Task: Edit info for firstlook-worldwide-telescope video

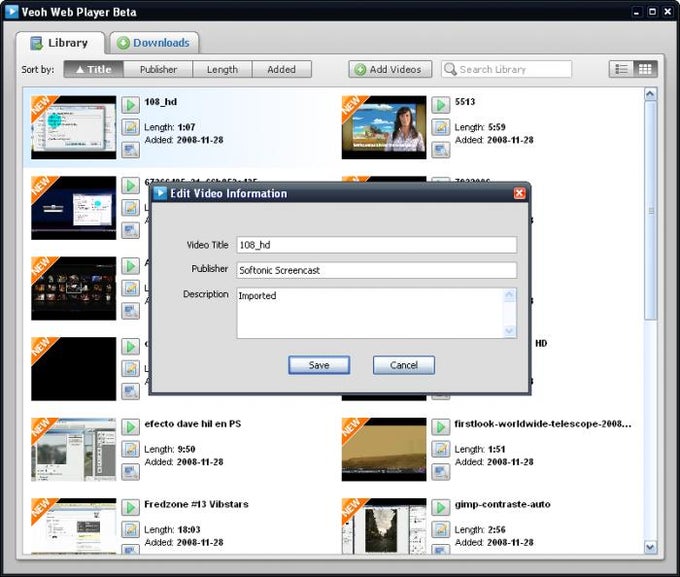Action: [x=441, y=449]
